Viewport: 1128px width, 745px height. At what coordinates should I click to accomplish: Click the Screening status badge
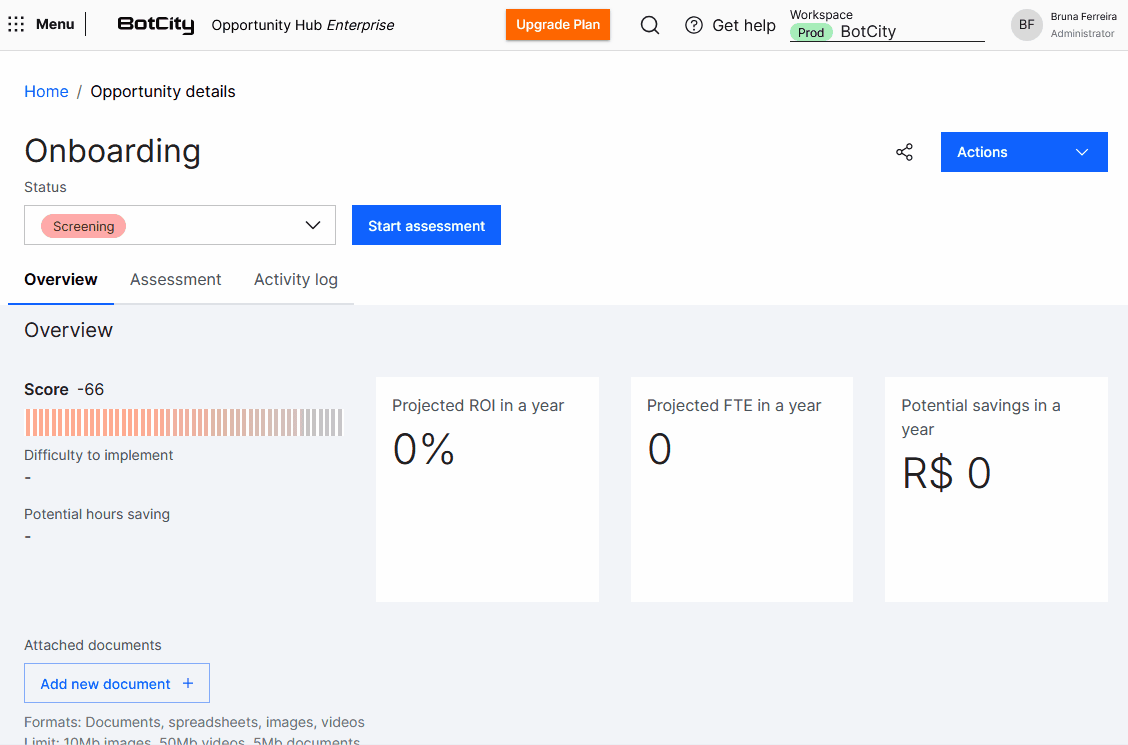click(x=84, y=226)
